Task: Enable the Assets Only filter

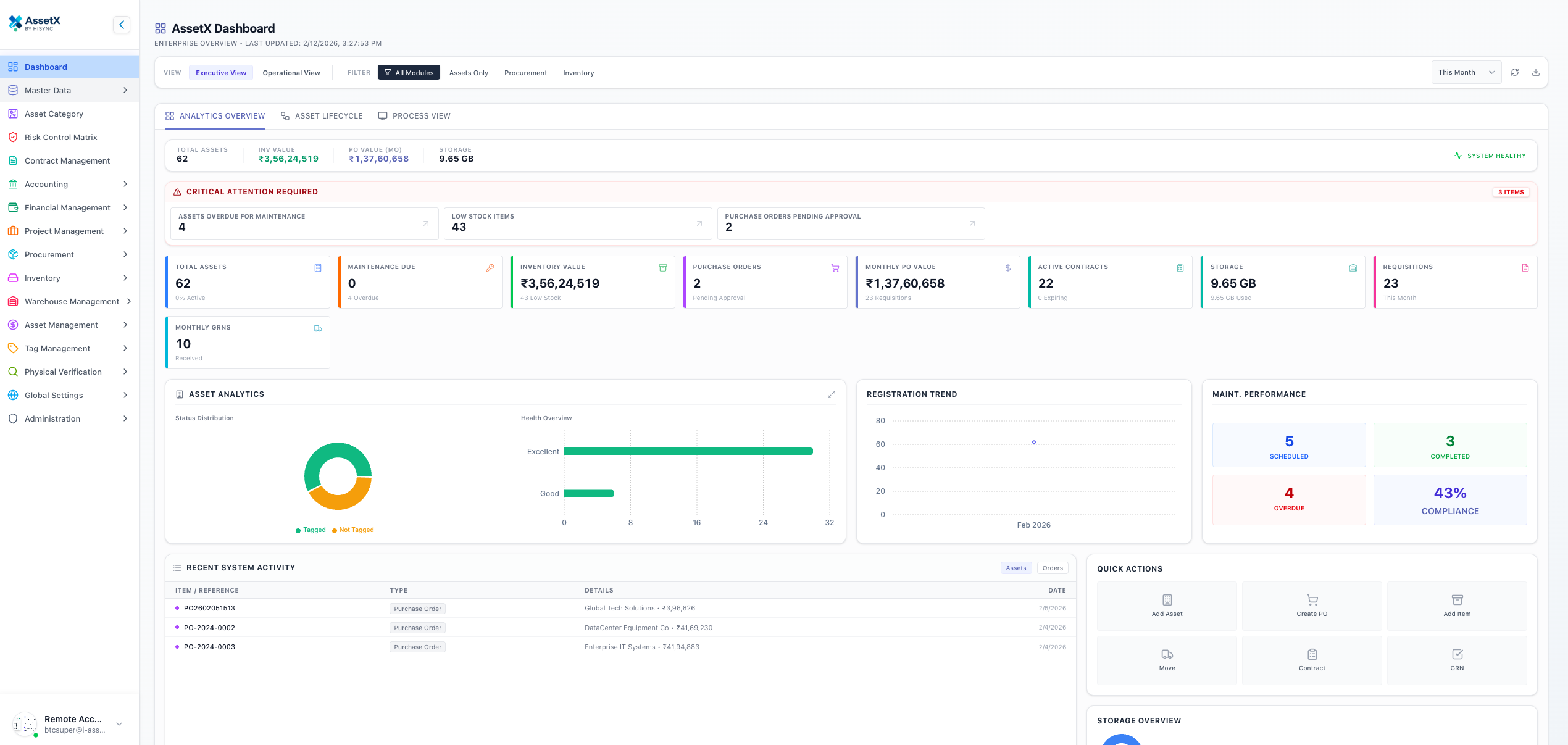Action: [x=469, y=72]
